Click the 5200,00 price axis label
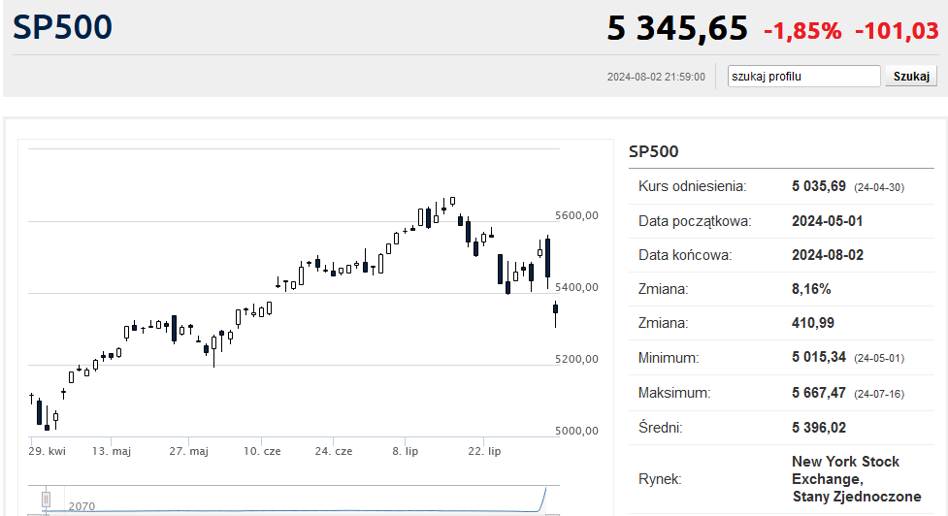 pyautogui.click(x=576, y=359)
